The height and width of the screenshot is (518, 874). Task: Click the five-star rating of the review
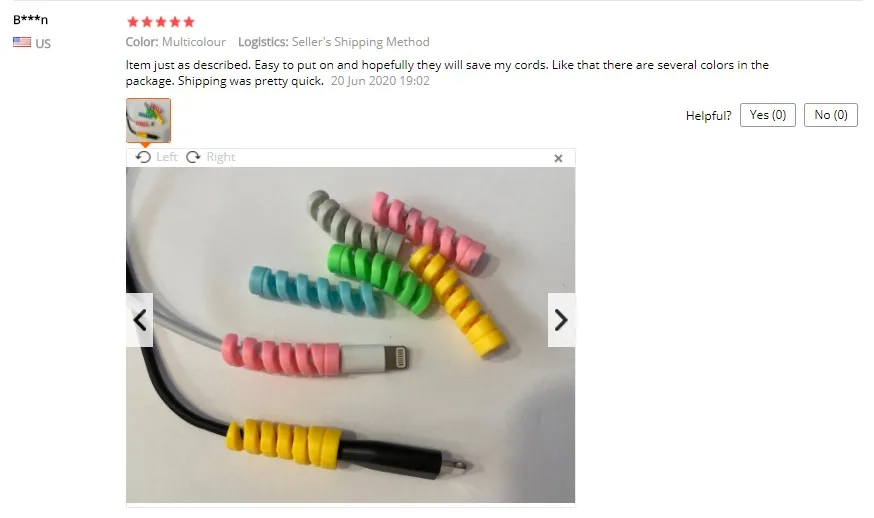tap(161, 22)
